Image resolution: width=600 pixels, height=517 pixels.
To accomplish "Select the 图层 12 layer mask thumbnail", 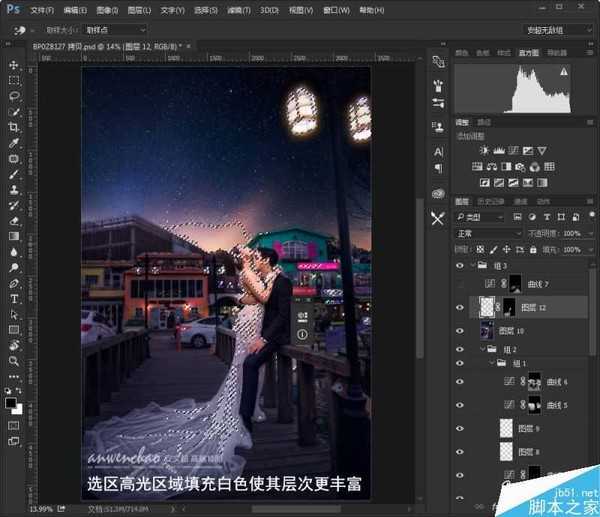I will coord(509,307).
